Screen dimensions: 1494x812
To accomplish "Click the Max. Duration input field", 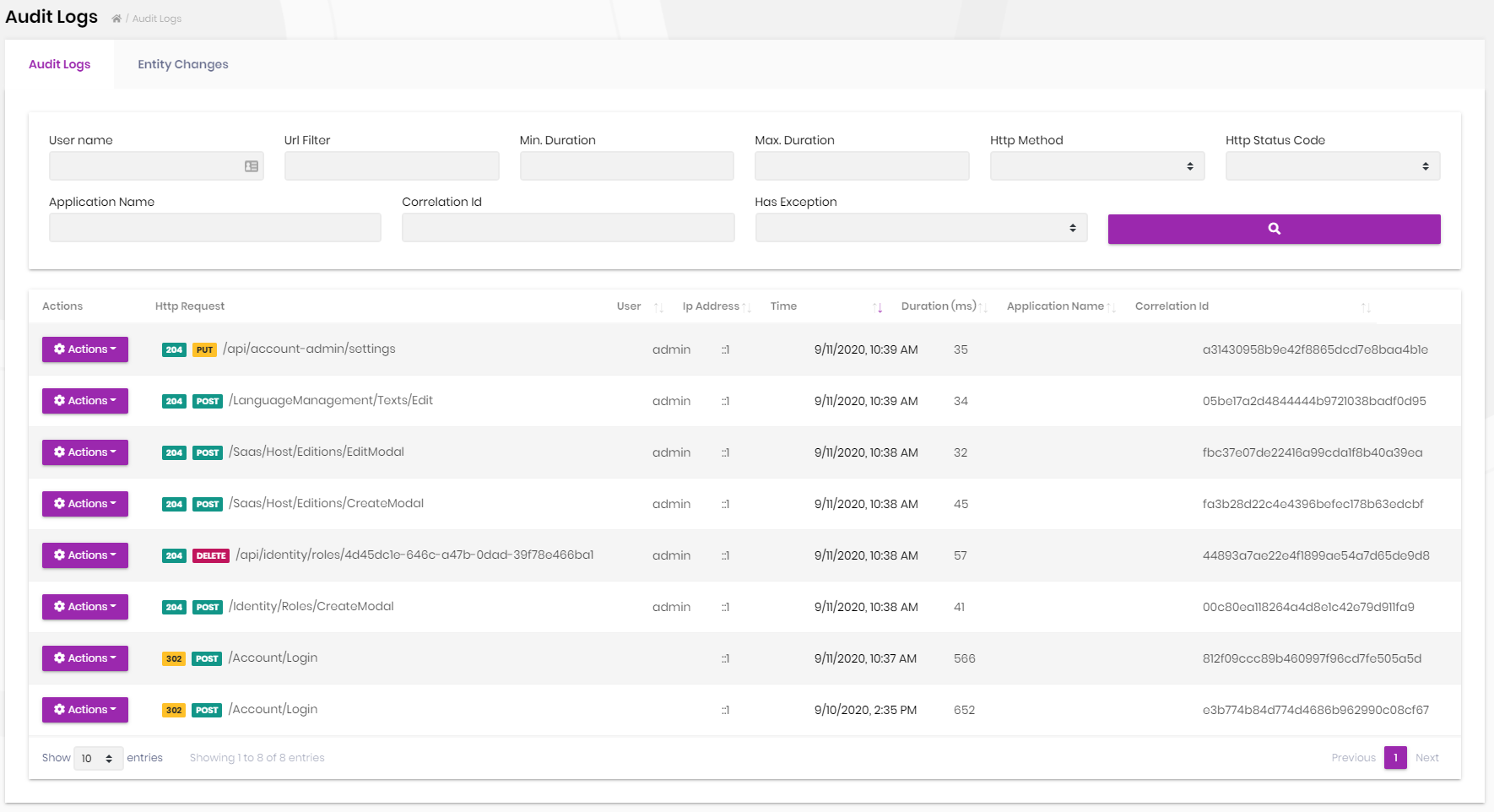I will pyautogui.click(x=862, y=166).
